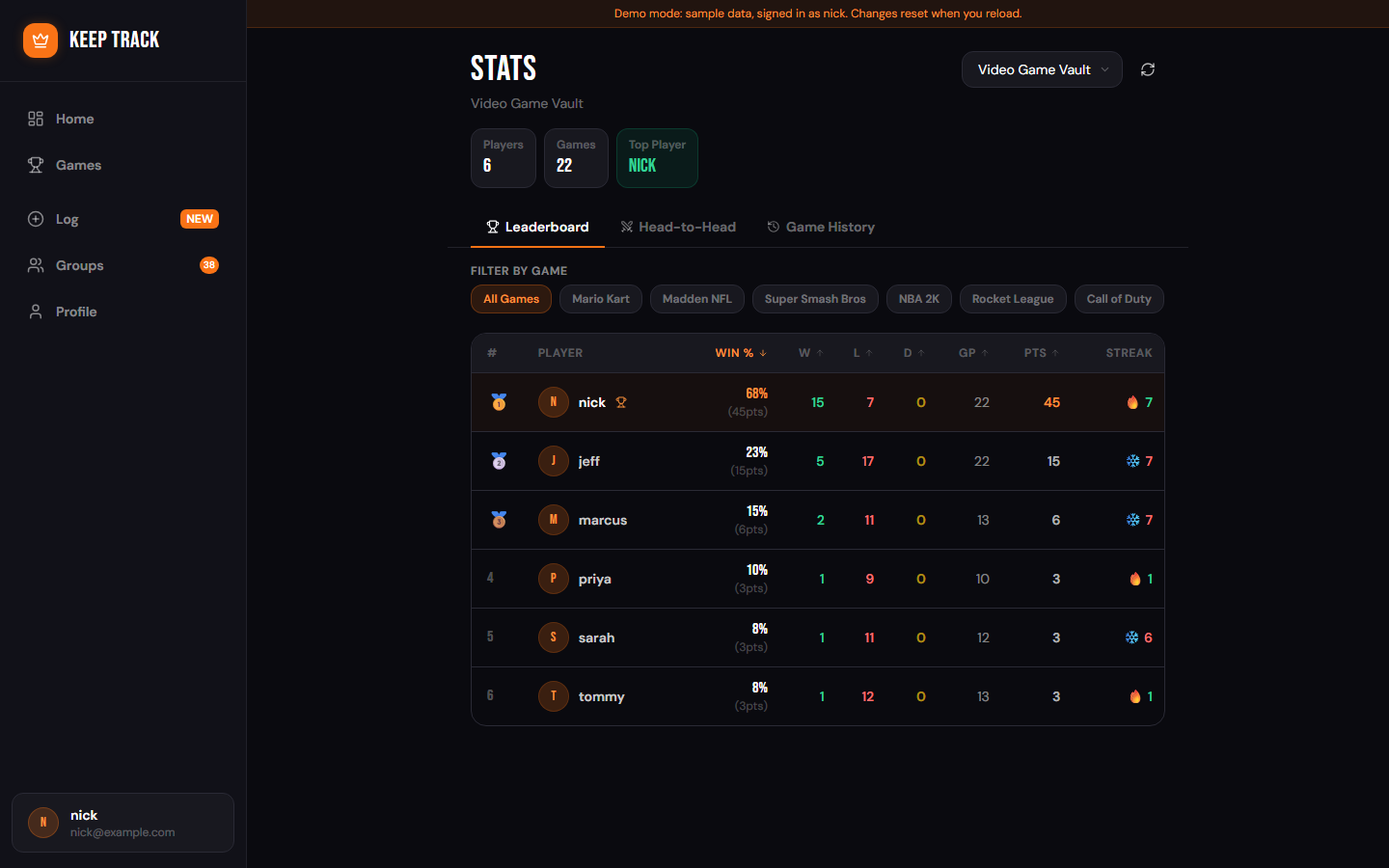Click player name sarah
This screenshot has width=1389, height=868.
pyautogui.click(x=596, y=637)
